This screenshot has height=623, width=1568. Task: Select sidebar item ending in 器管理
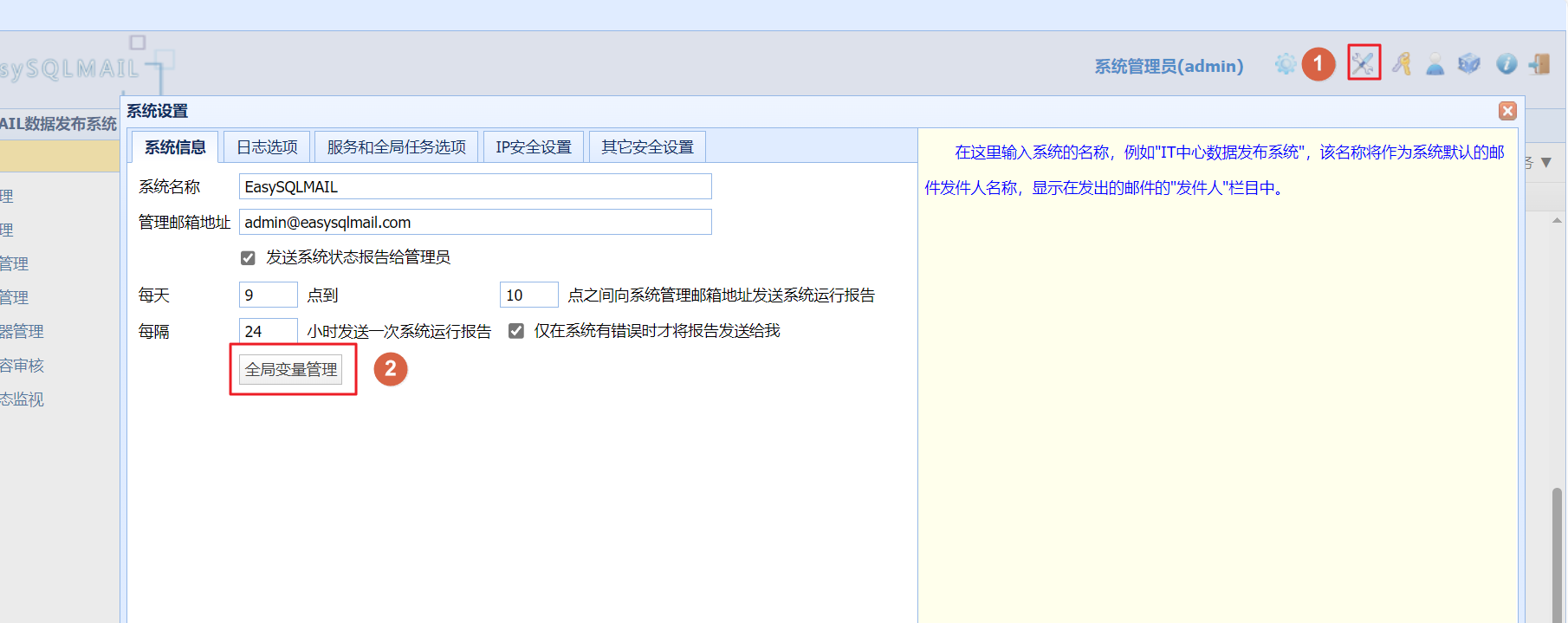22,331
